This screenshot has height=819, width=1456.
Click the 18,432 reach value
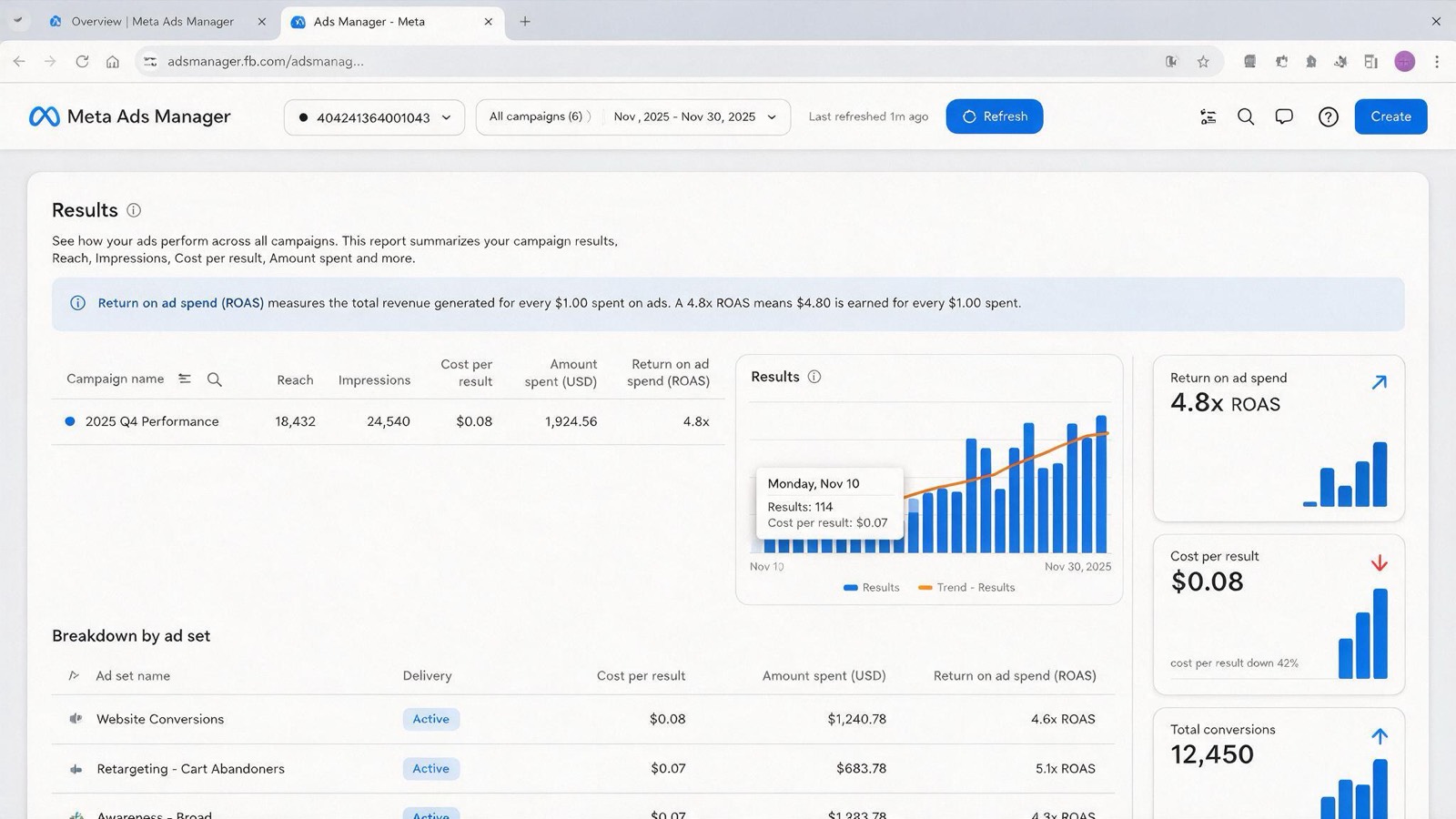[x=296, y=421]
